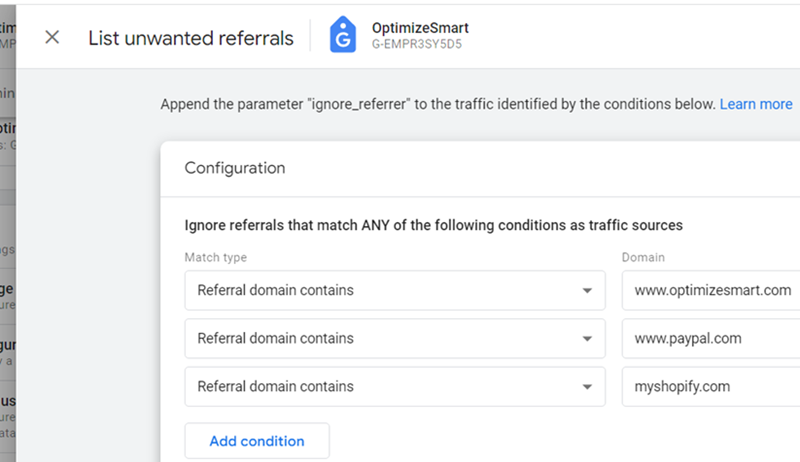Click the ignore_referrer description text
This screenshot has width=800, height=462.
click(x=438, y=104)
